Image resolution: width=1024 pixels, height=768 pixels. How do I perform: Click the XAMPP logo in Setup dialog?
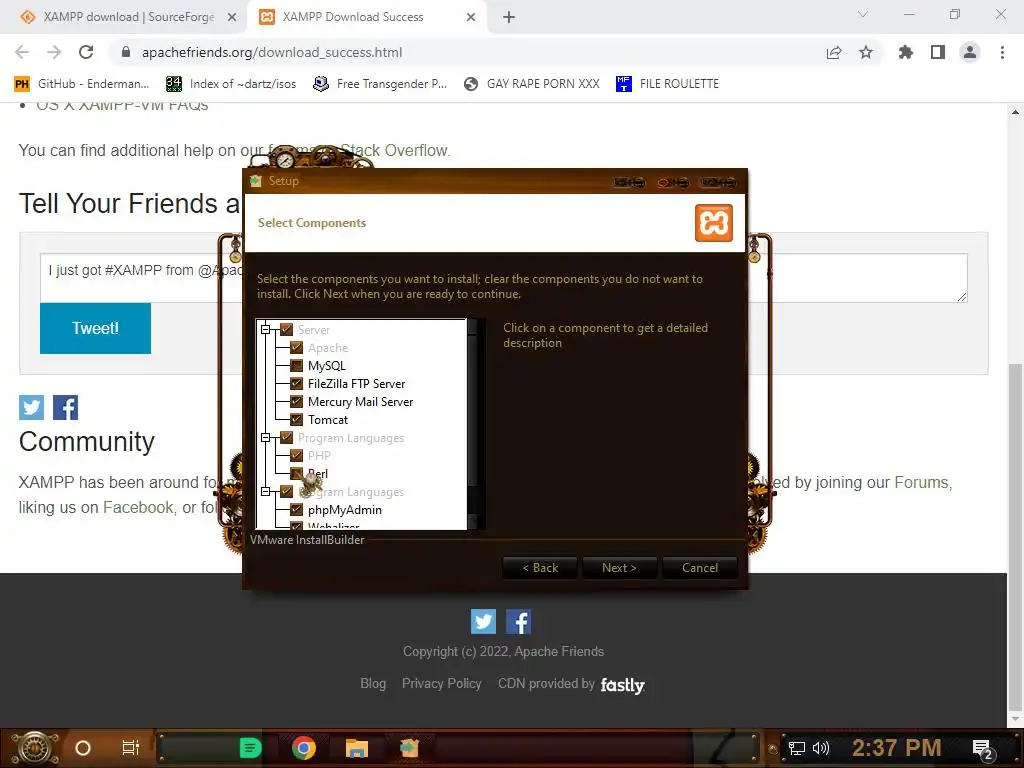point(713,223)
